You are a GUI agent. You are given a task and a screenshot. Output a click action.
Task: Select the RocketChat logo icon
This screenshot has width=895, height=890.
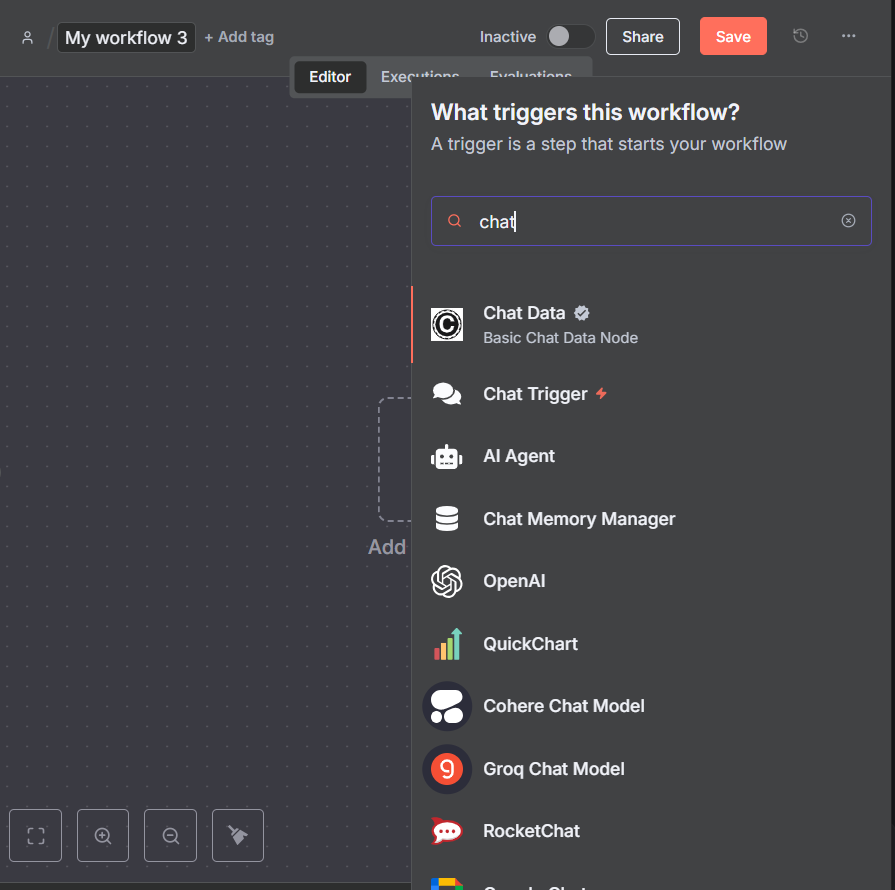point(447,831)
